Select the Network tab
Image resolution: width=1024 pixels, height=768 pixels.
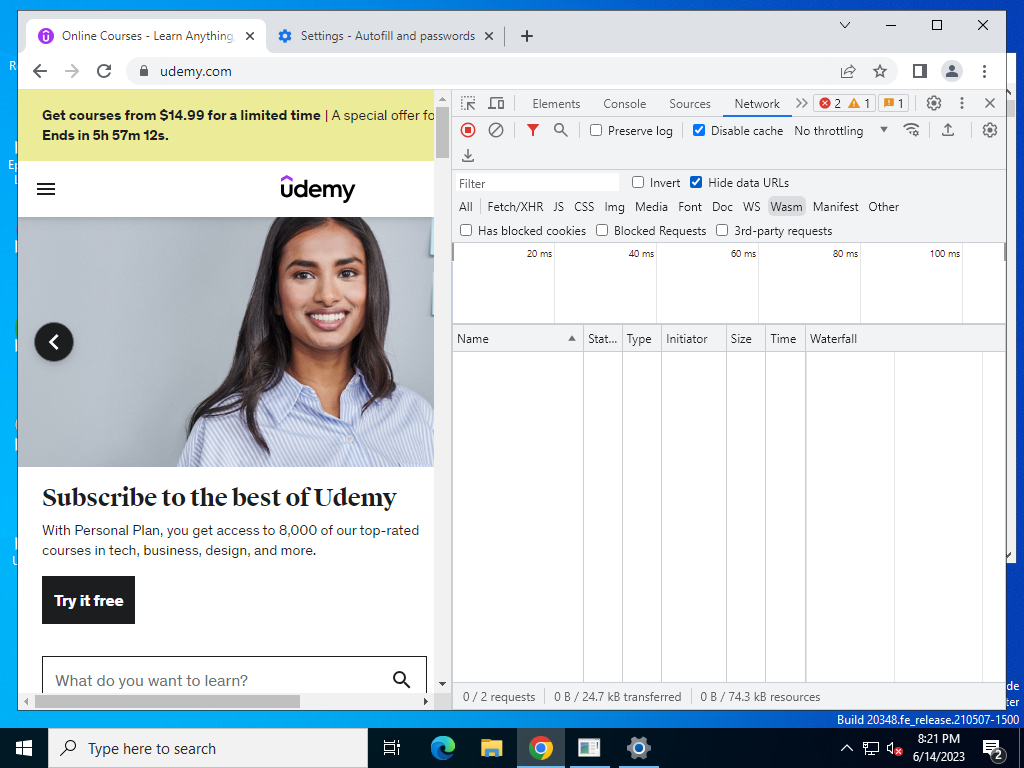point(757,103)
